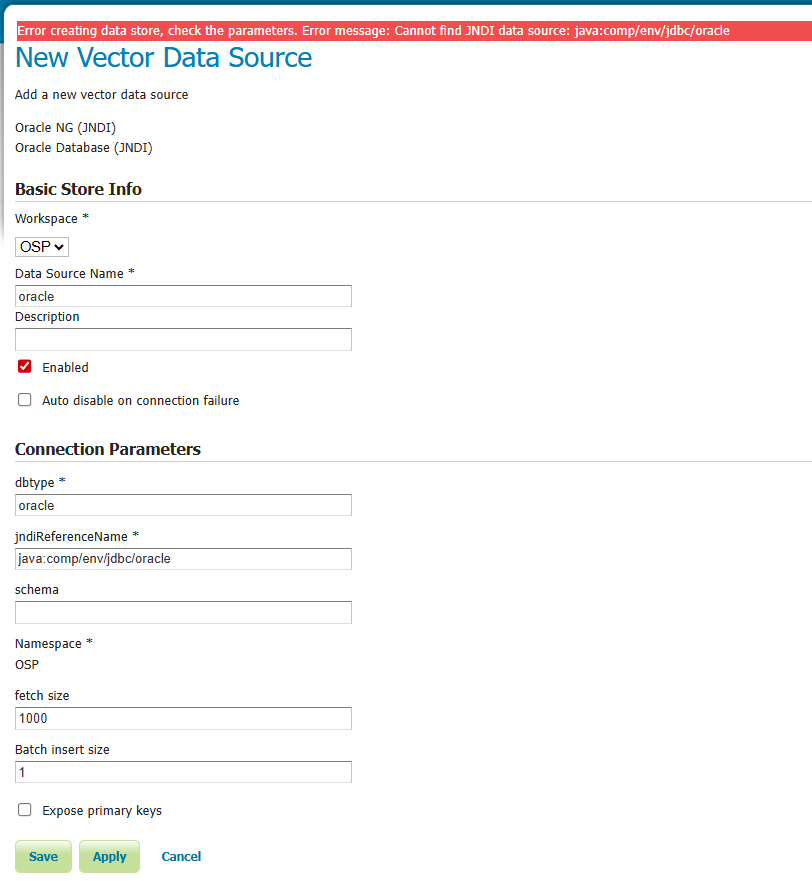Check Expose primary keys
812x881 pixels.
click(x=24, y=809)
